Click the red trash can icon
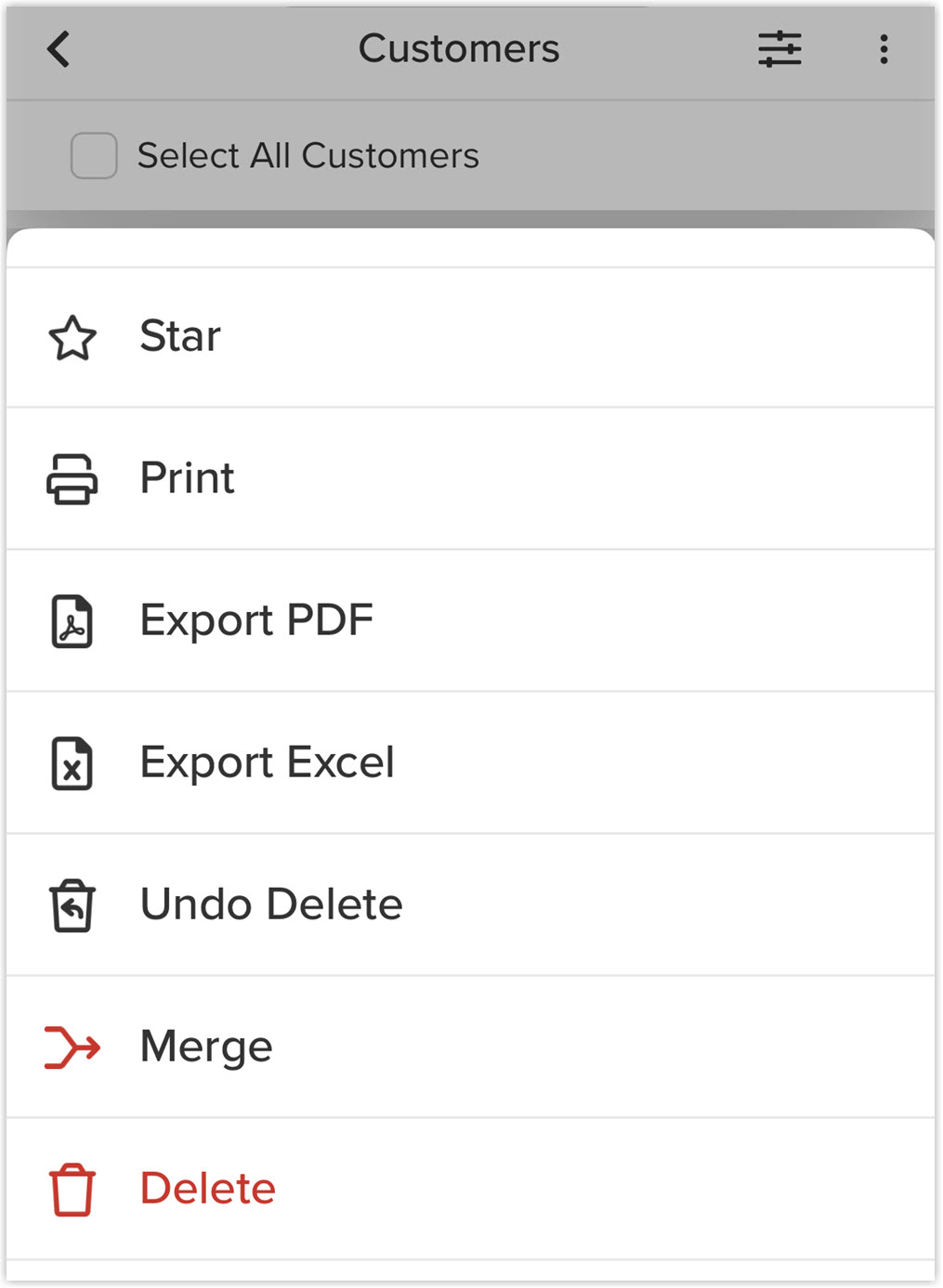The height and width of the screenshot is (1288, 943). [72, 1190]
